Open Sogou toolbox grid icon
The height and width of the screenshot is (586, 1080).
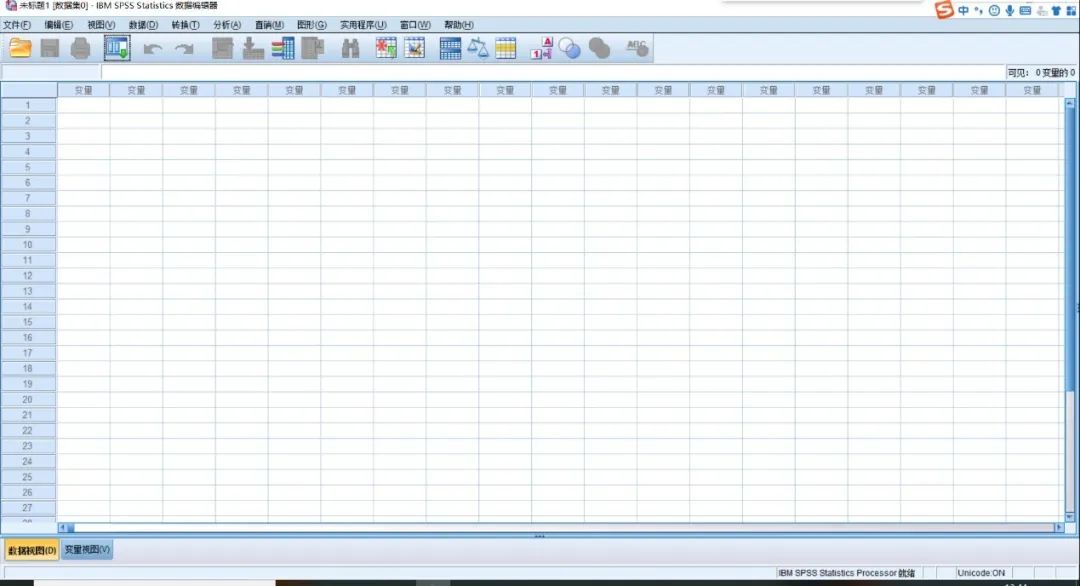click(x=1071, y=10)
